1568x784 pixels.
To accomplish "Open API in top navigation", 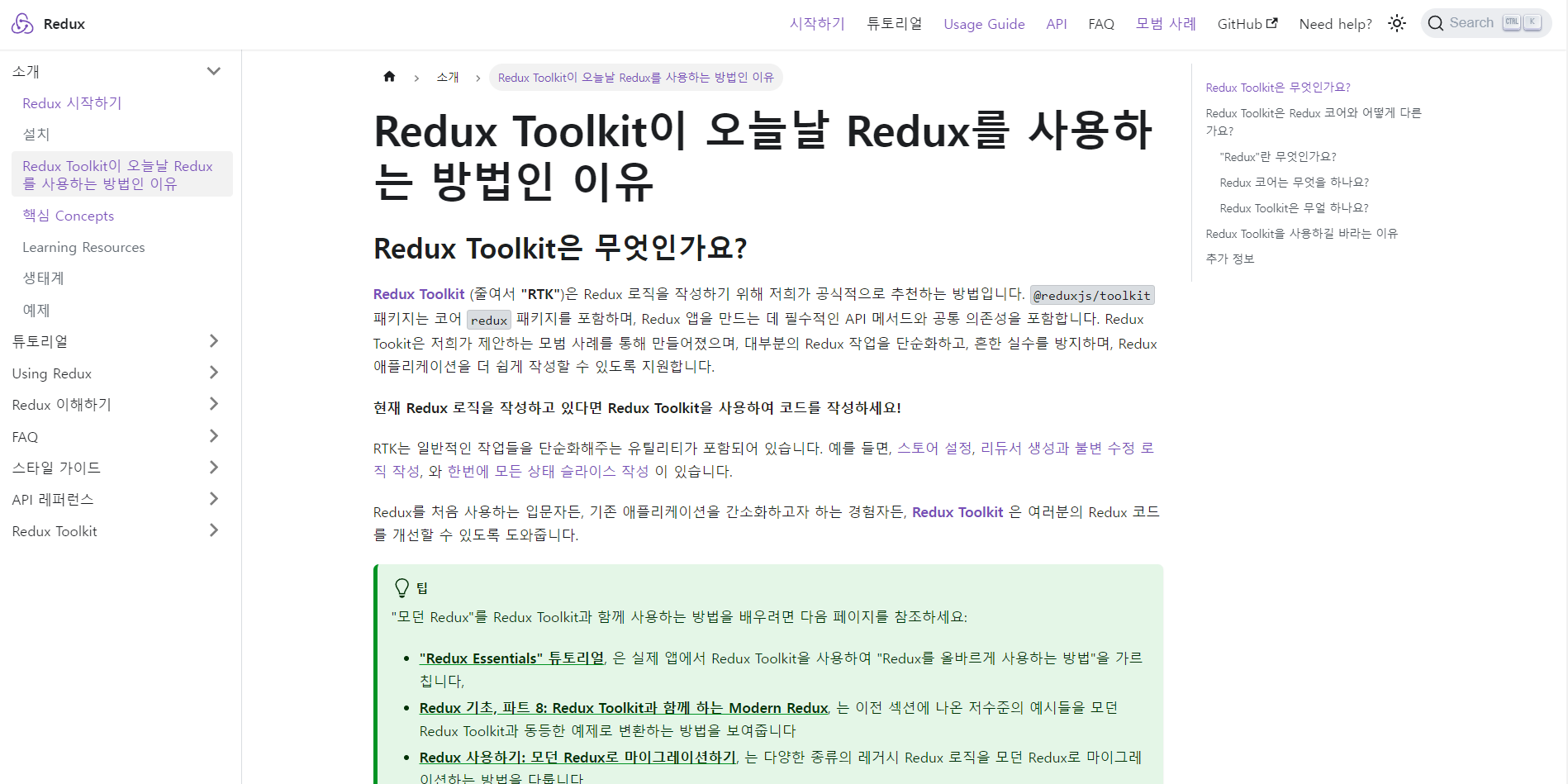I will pos(1057,24).
